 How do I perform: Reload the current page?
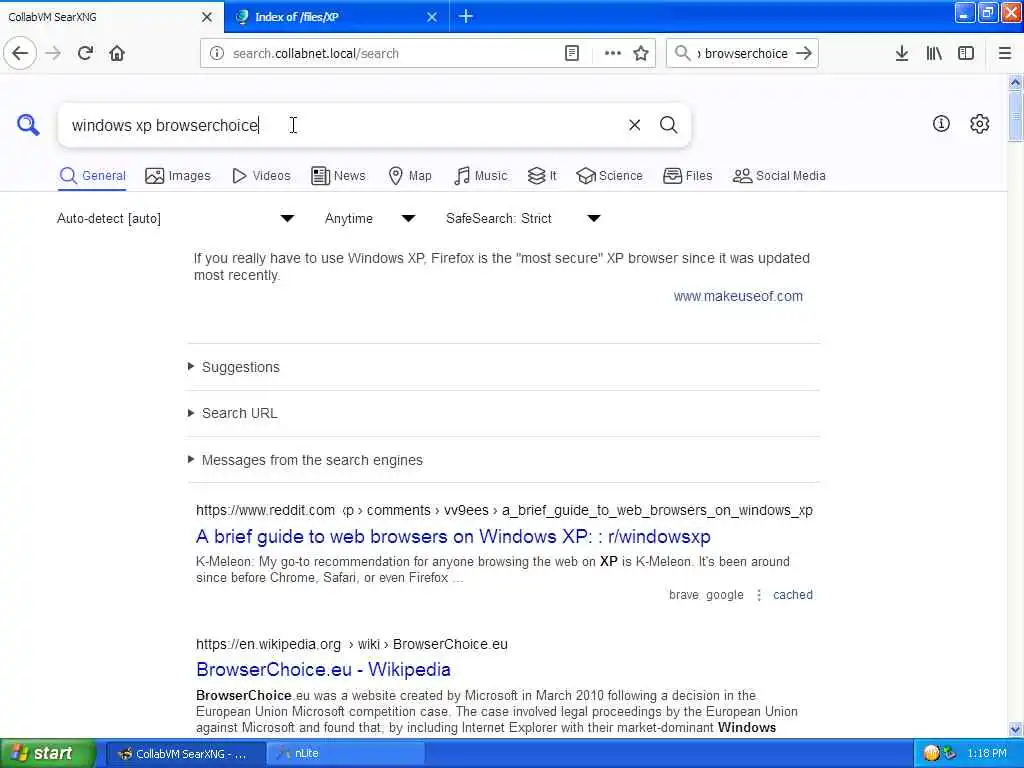(x=85, y=53)
